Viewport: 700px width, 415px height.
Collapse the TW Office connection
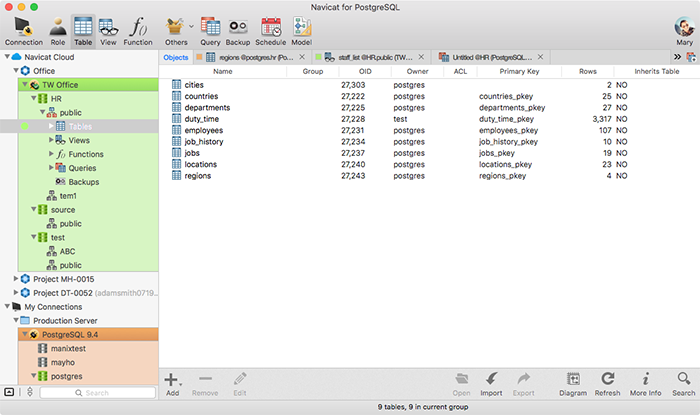[25, 84]
